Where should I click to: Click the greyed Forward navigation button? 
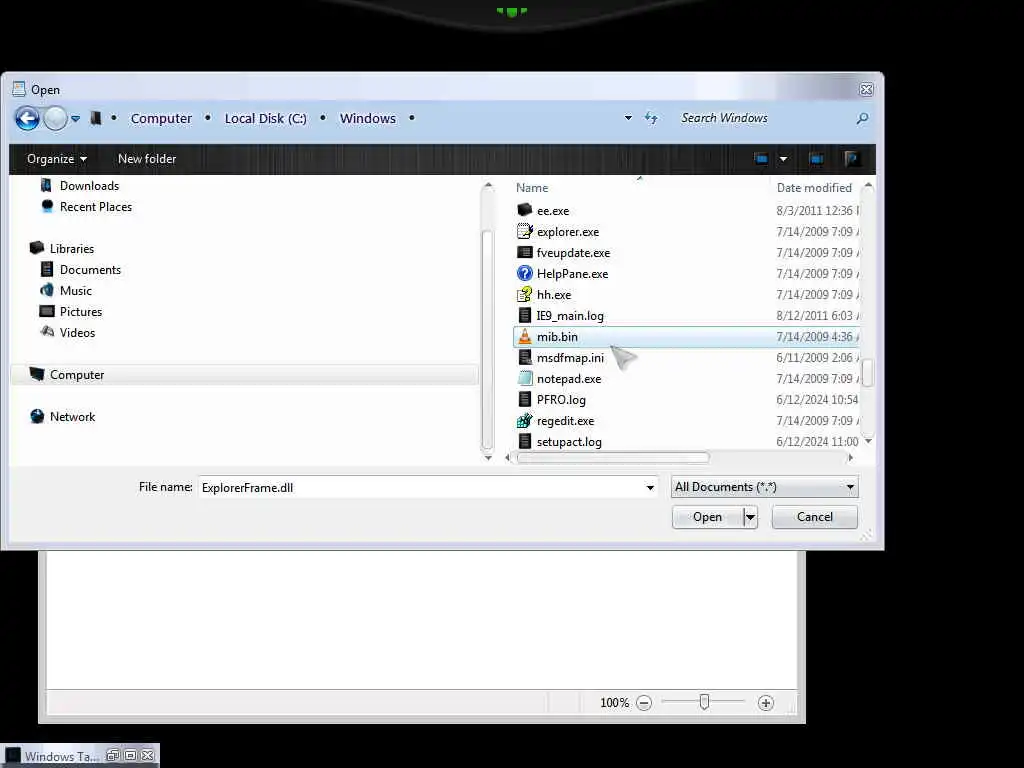pyautogui.click(x=56, y=119)
